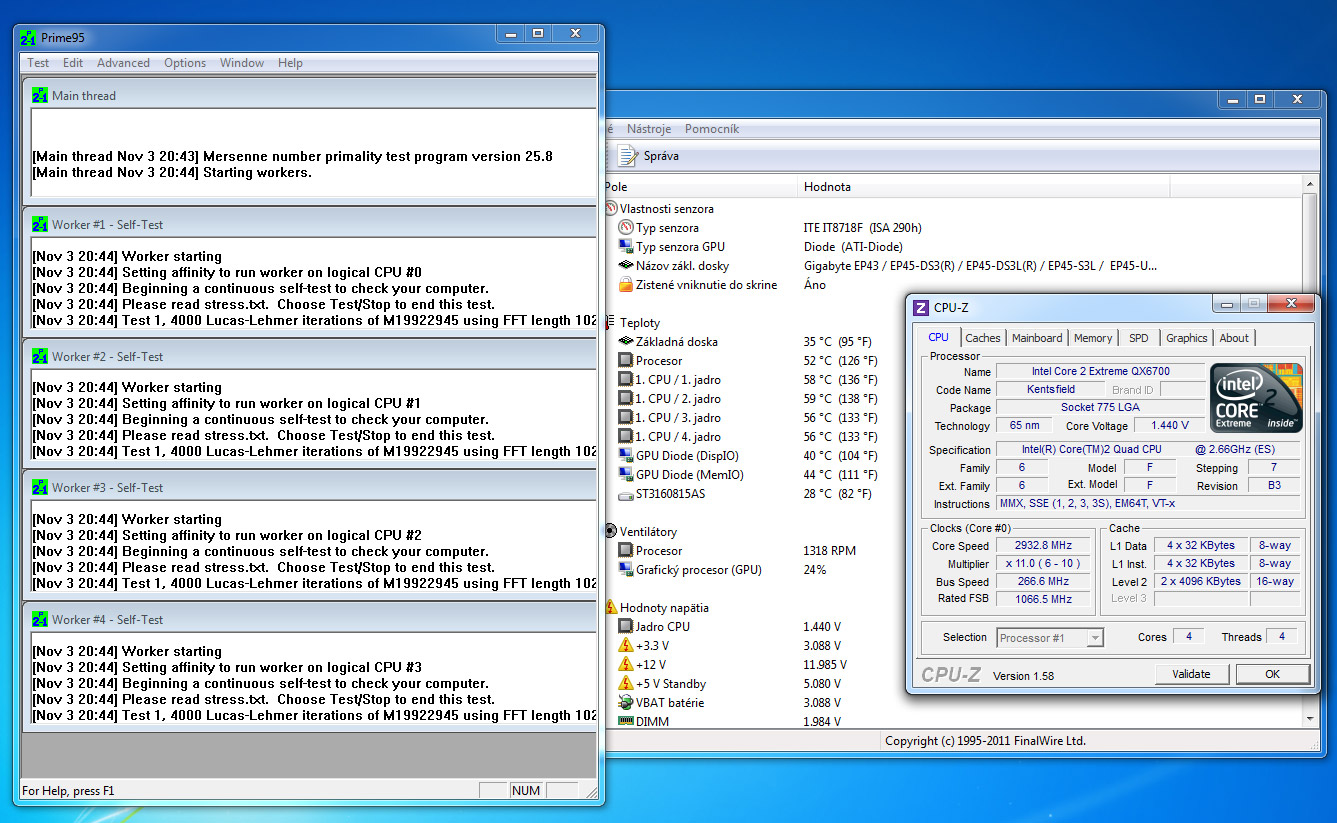Switch to the Mainboard tab in CPU-Z
The height and width of the screenshot is (823, 1337).
point(1037,338)
